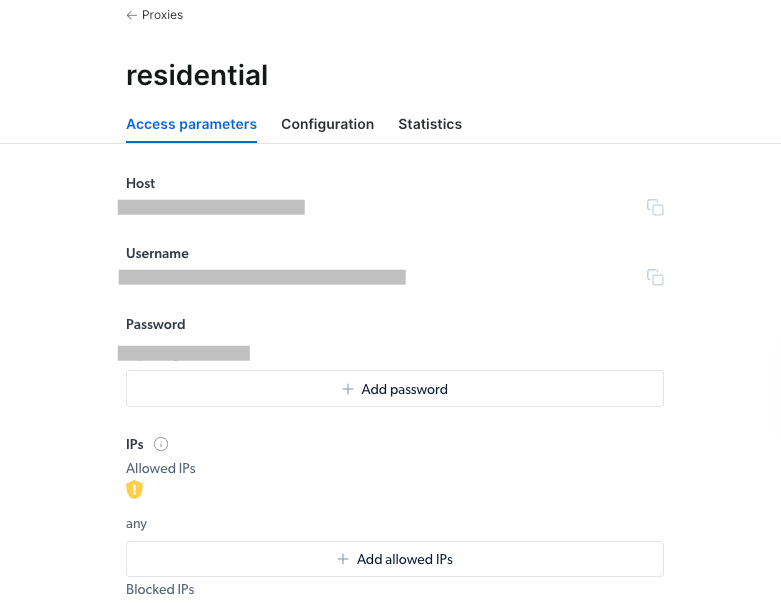
Task: Click the yellow warning shield icon
Action: pos(134,489)
